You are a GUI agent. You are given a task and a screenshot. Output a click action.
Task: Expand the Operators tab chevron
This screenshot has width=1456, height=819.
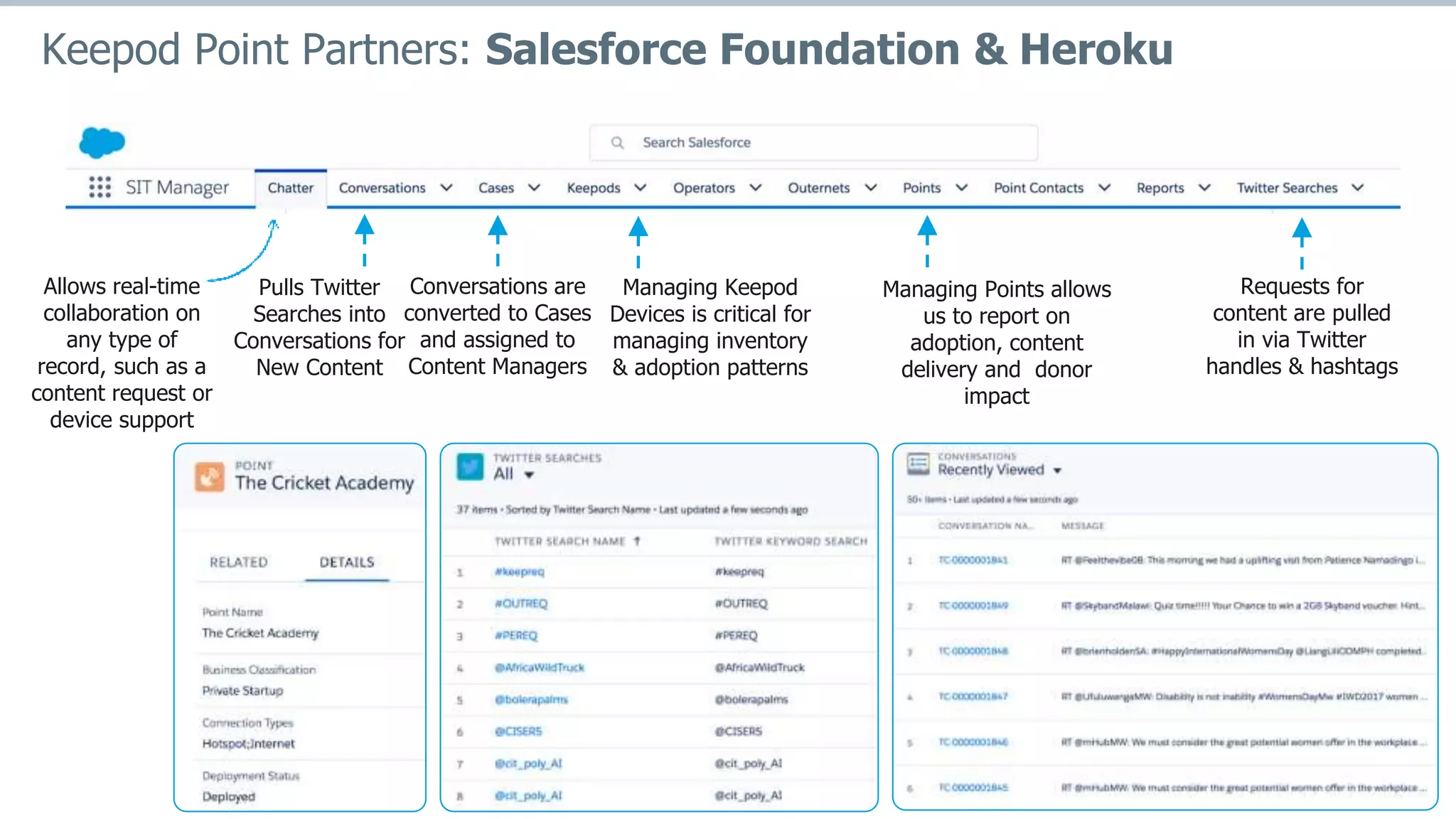(755, 188)
